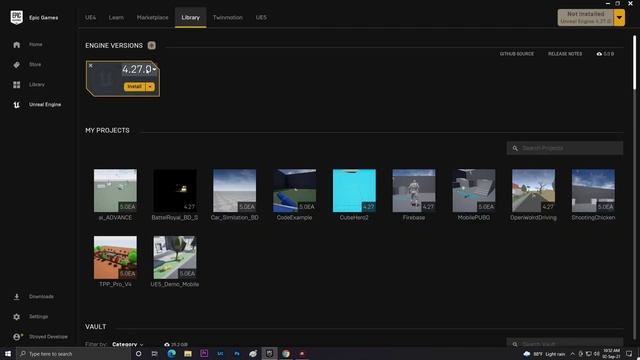The width and height of the screenshot is (640, 360).
Task: Open File Explorer from the taskbar
Action: click(x=188, y=354)
